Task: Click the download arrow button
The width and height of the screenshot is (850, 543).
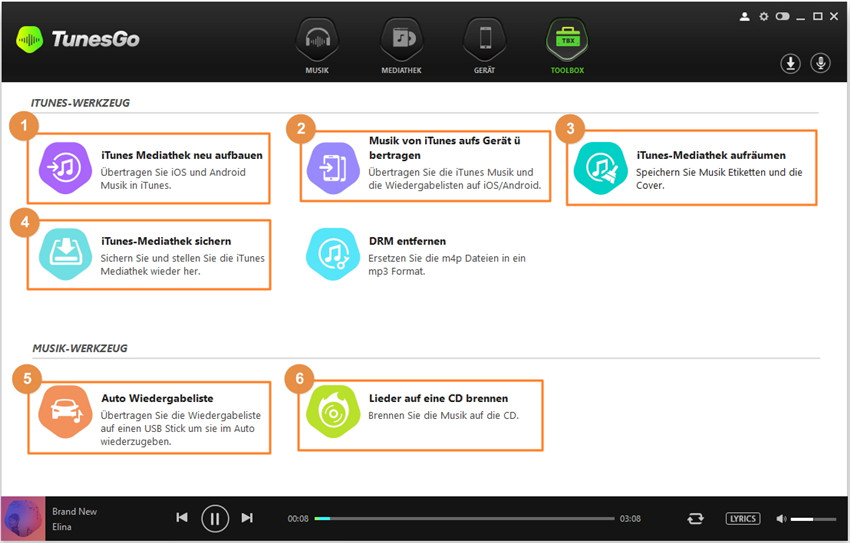Action: 790,63
